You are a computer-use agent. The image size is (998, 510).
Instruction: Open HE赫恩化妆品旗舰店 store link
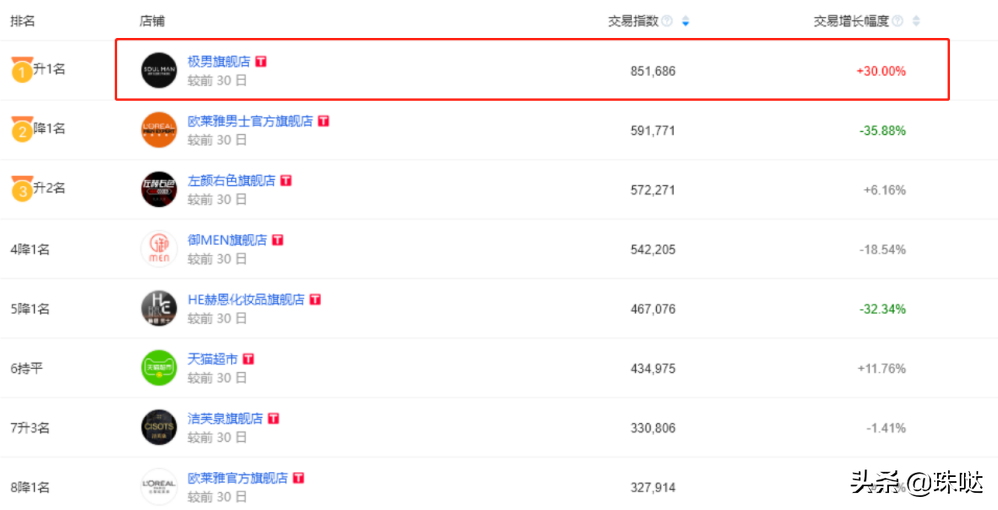click(x=246, y=299)
